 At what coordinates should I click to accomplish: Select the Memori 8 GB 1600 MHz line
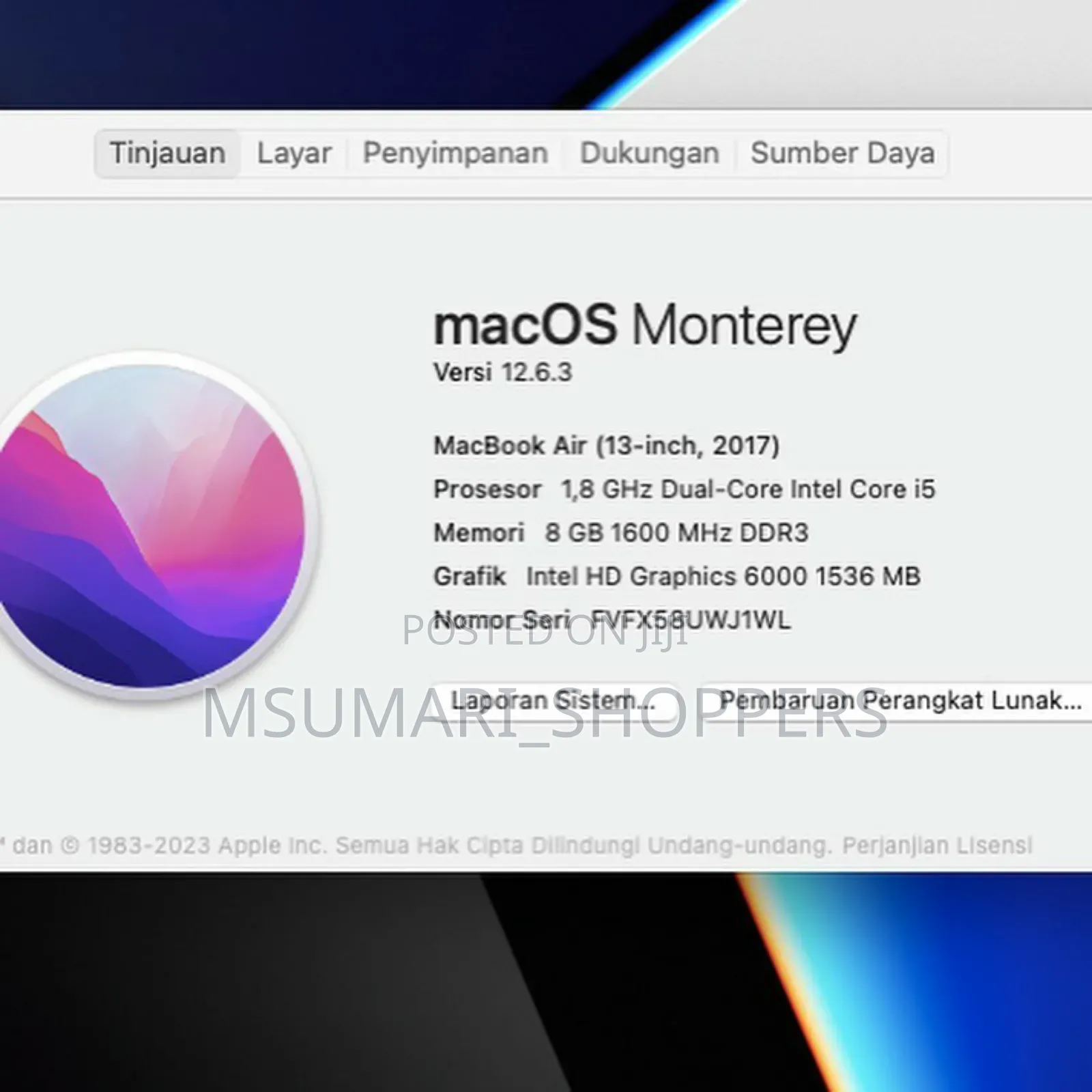click(x=621, y=533)
